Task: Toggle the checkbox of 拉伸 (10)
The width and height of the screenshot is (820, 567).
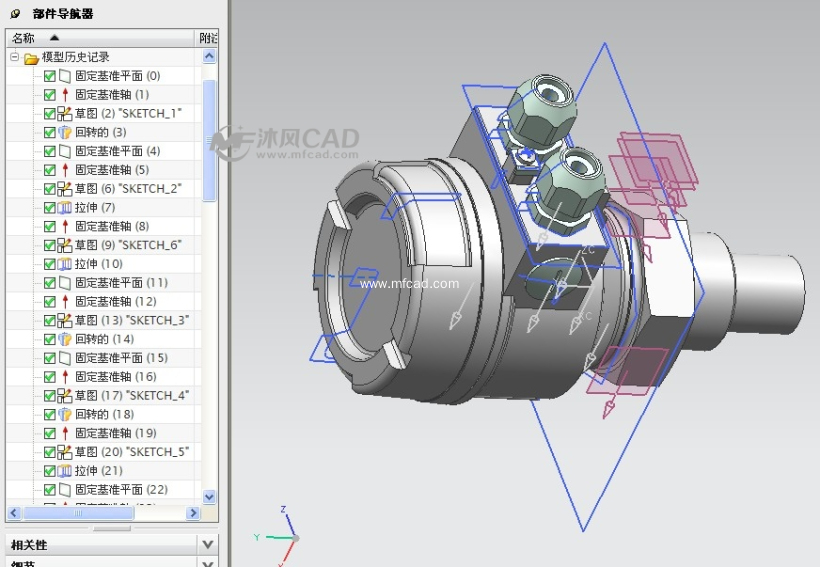Action: [50, 265]
